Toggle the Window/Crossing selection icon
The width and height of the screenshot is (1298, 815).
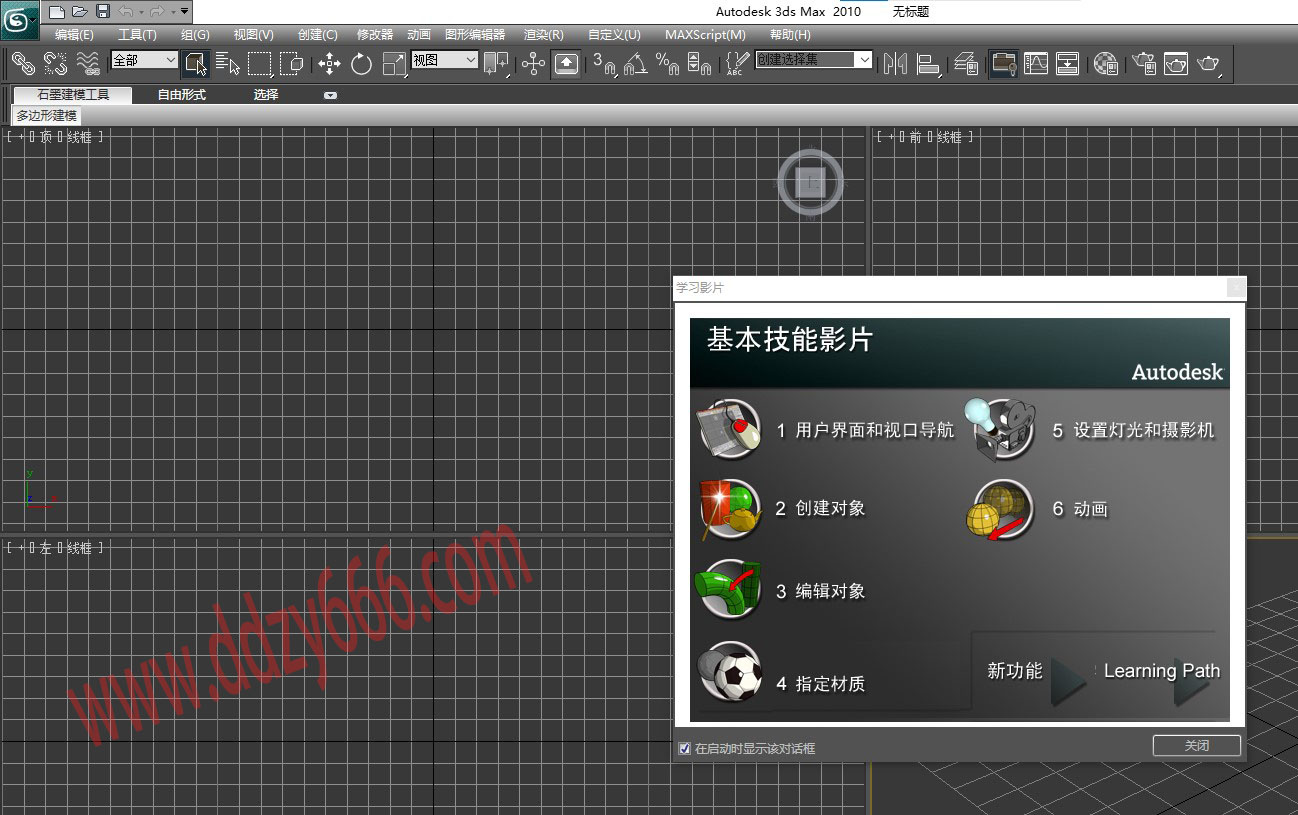(x=291, y=64)
